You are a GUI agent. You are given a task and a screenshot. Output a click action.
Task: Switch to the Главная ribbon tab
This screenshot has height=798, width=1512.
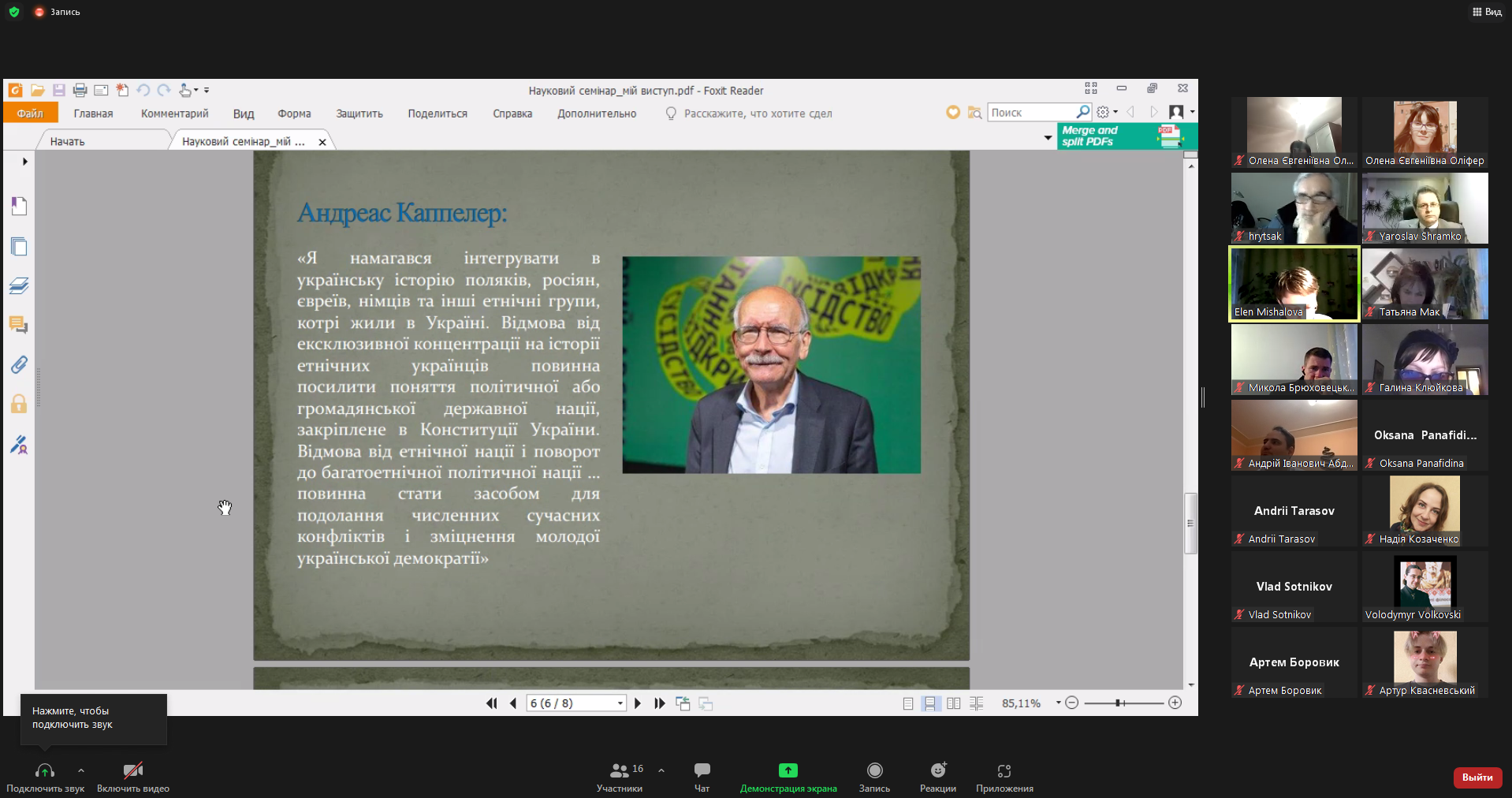[93, 114]
